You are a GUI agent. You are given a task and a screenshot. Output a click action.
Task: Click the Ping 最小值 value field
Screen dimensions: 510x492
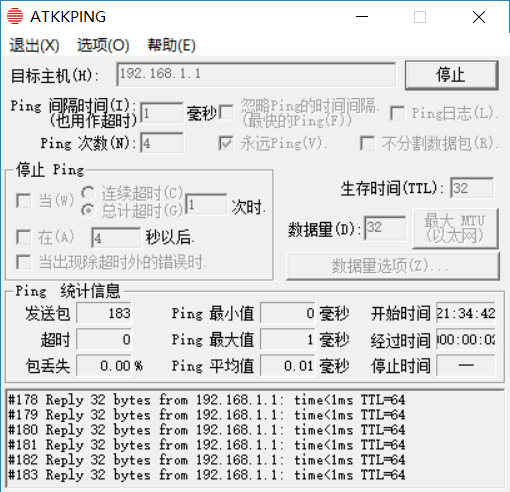tap(288, 313)
